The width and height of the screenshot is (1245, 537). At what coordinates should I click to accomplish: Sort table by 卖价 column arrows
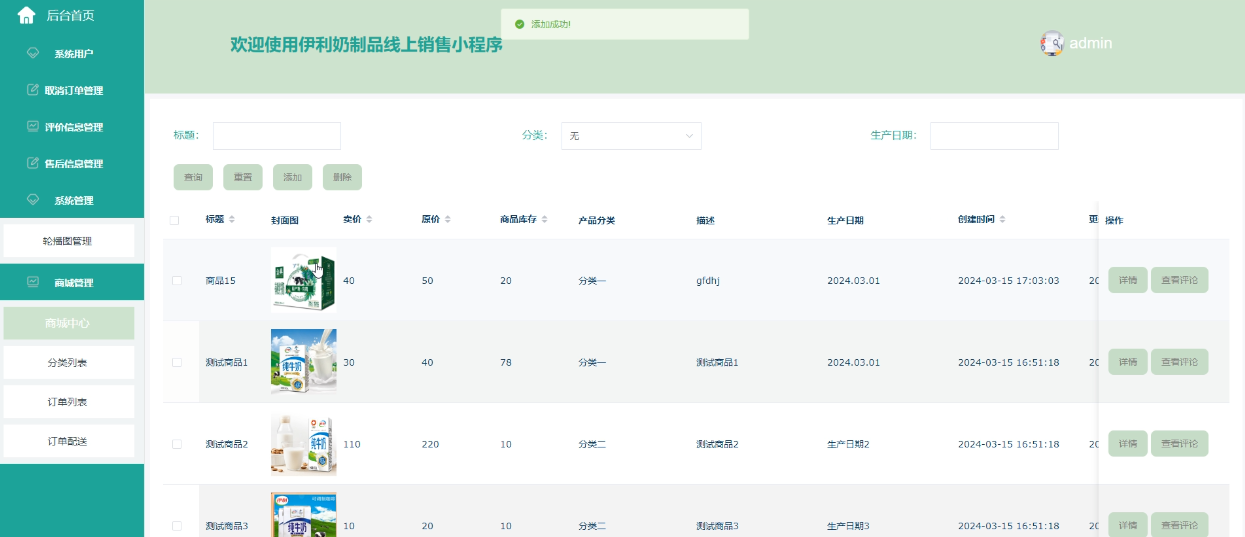tap(369, 219)
